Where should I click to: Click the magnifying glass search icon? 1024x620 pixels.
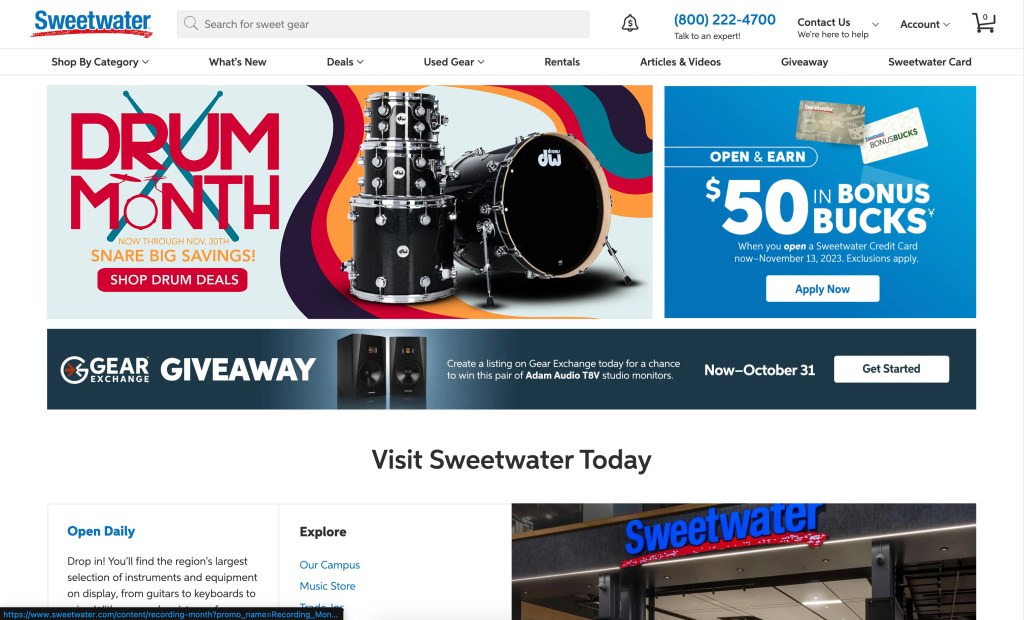point(191,24)
